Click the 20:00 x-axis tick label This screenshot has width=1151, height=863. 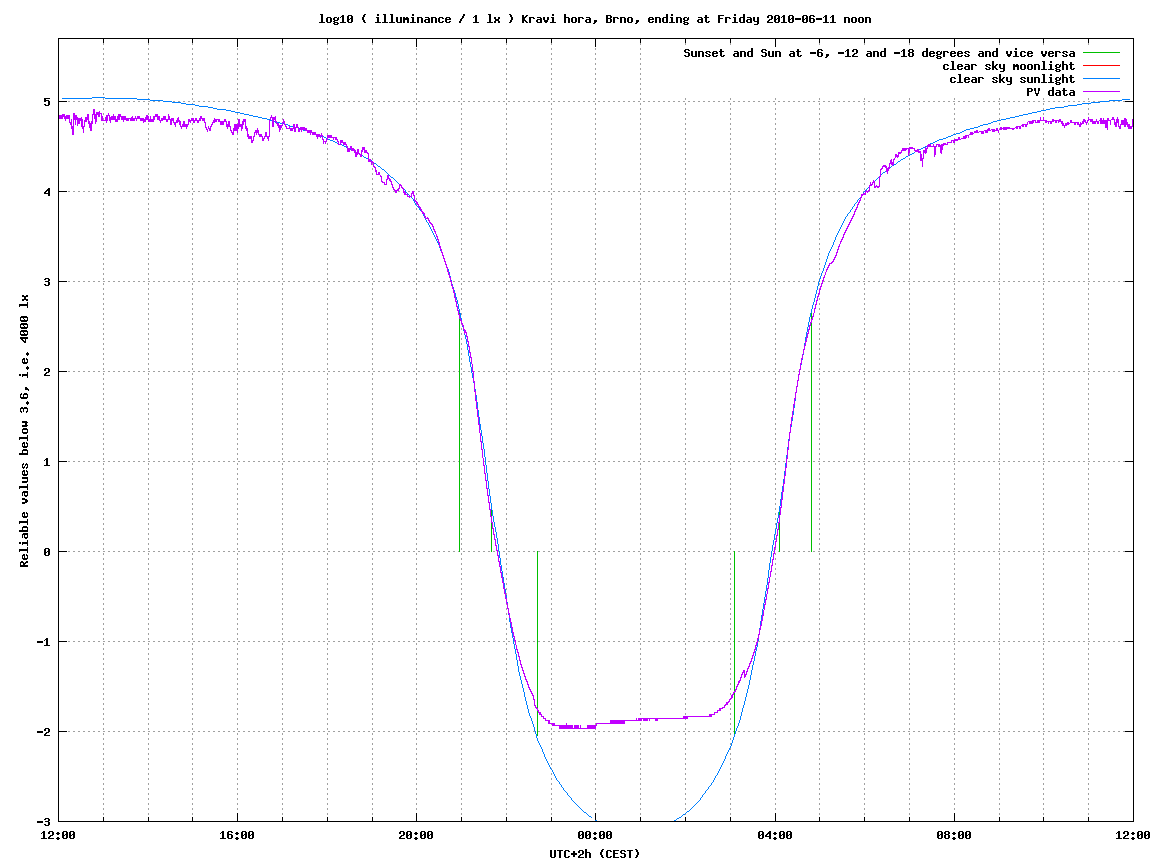(416, 835)
